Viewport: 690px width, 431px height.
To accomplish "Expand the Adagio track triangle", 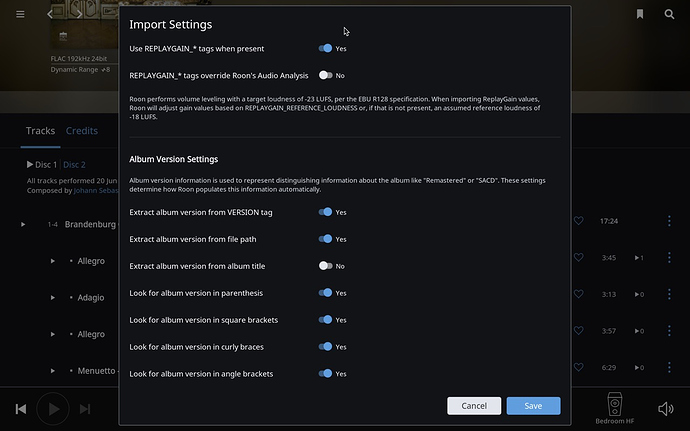I will coord(52,298).
